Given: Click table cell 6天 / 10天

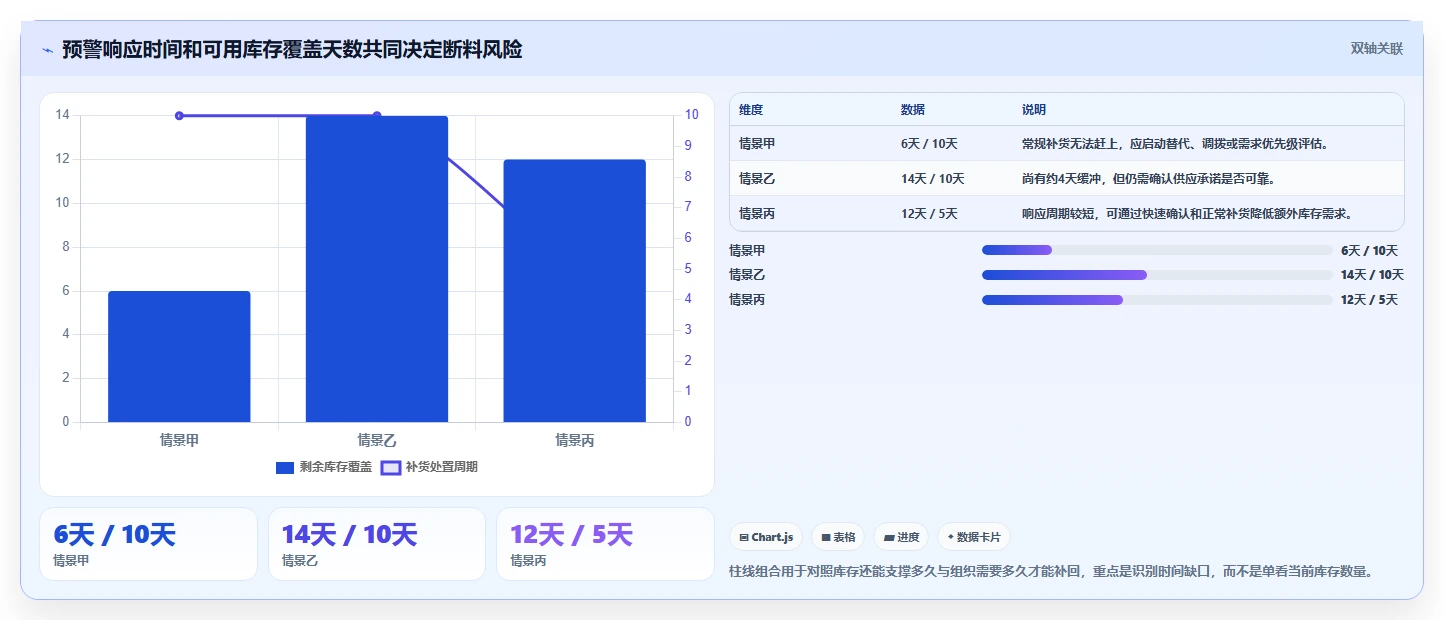Looking at the screenshot, I should coord(929,143).
